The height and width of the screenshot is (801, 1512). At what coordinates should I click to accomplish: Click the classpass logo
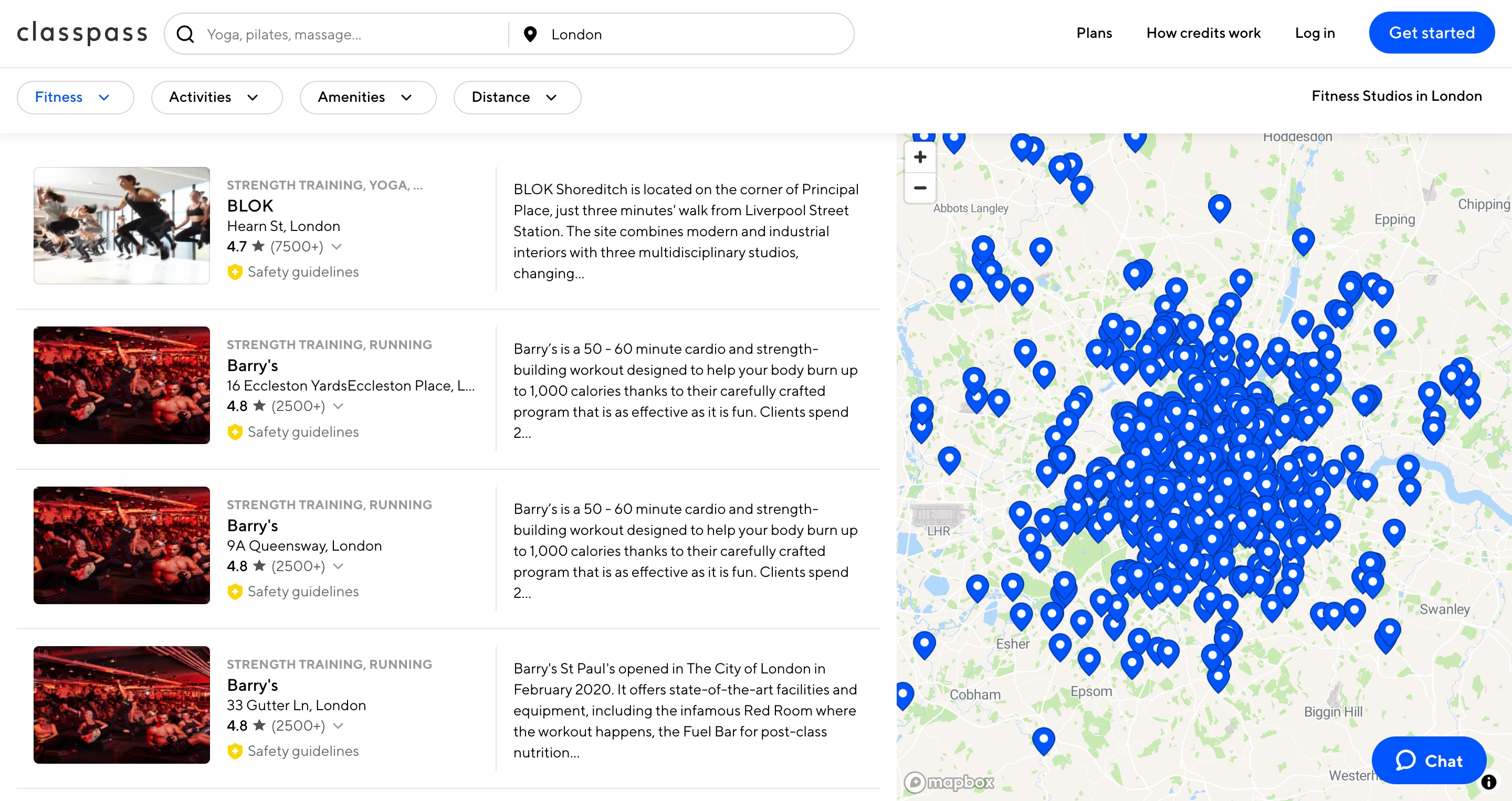pyautogui.click(x=82, y=34)
